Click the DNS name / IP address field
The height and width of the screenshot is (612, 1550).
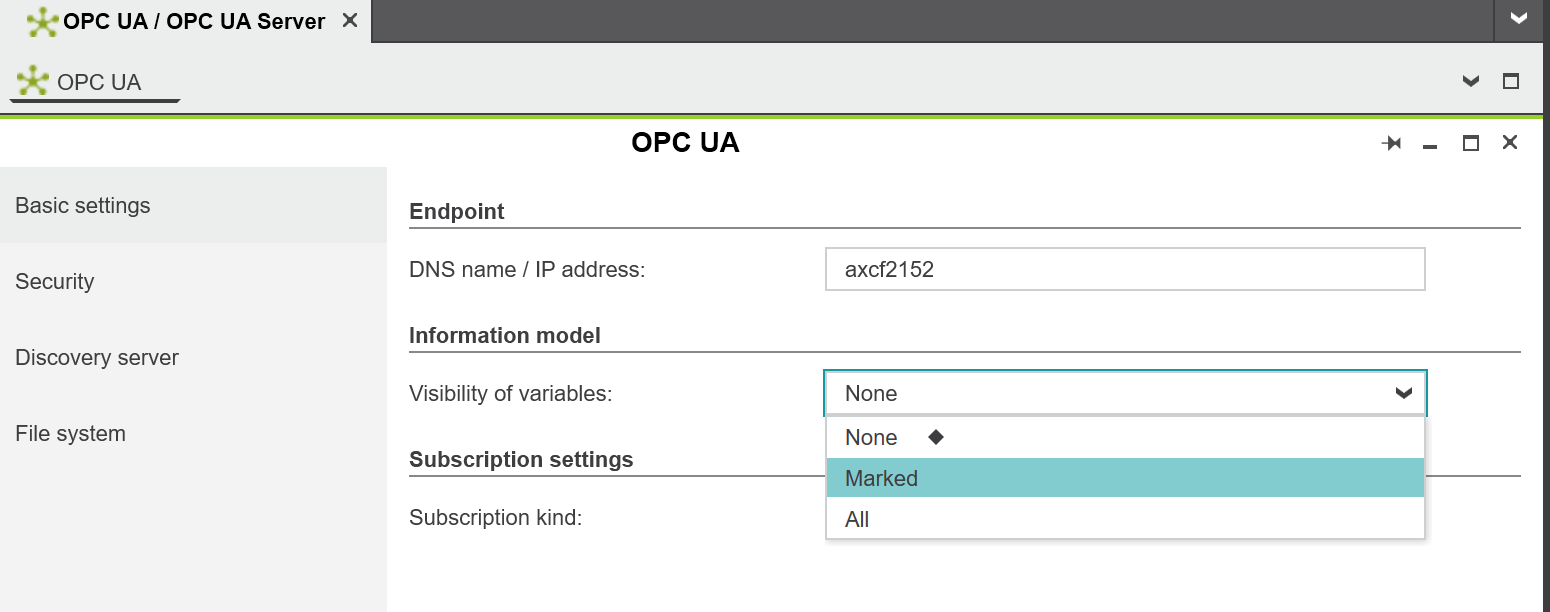pos(1125,269)
